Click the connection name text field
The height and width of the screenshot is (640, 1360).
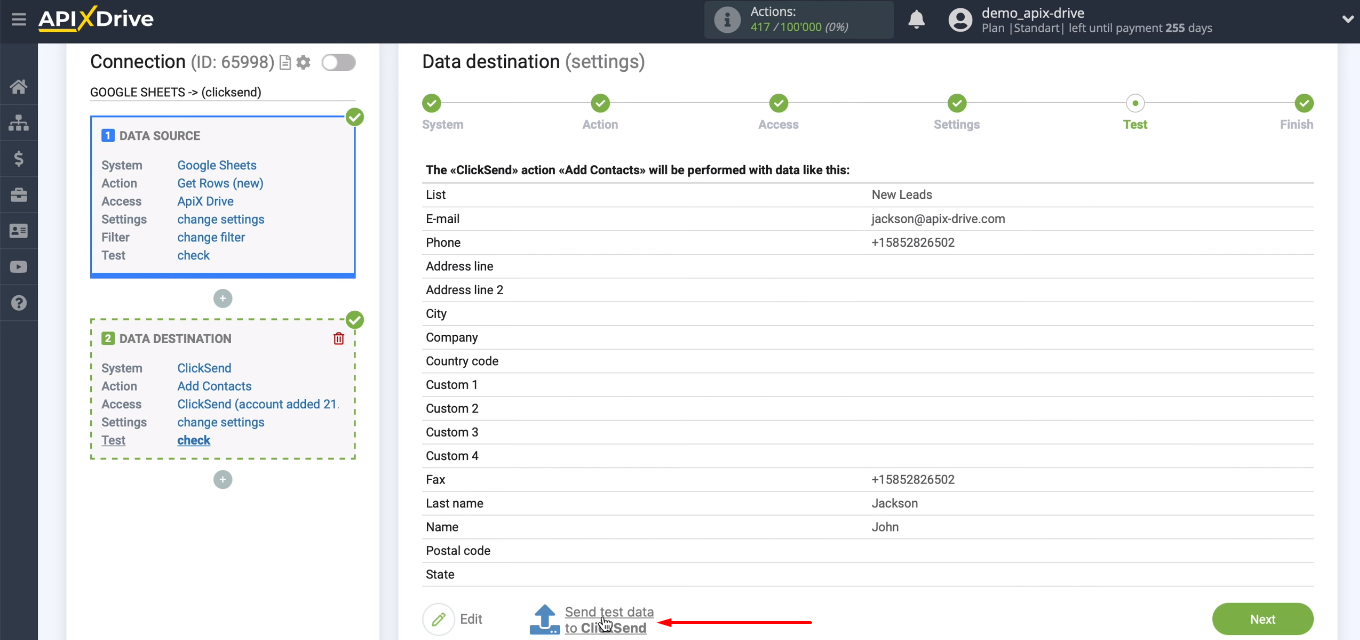[223, 92]
